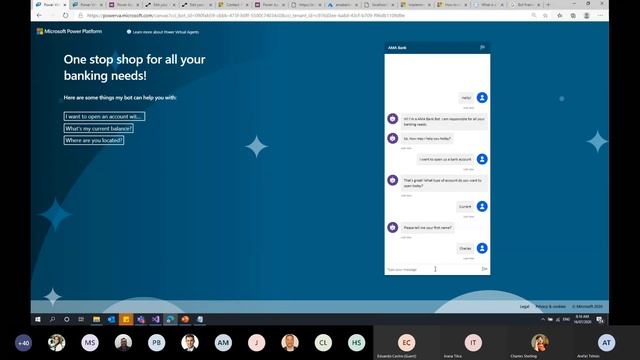This screenshot has height=360, width=640.
Task: Click the browser favorites star icon
Action: point(560,16)
